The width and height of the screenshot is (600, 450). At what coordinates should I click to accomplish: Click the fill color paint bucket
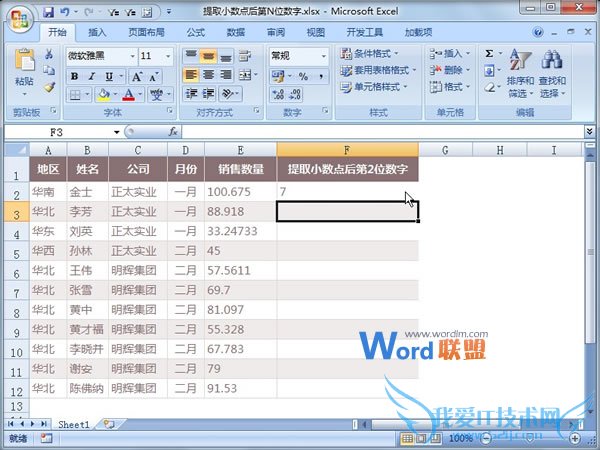coord(103,94)
